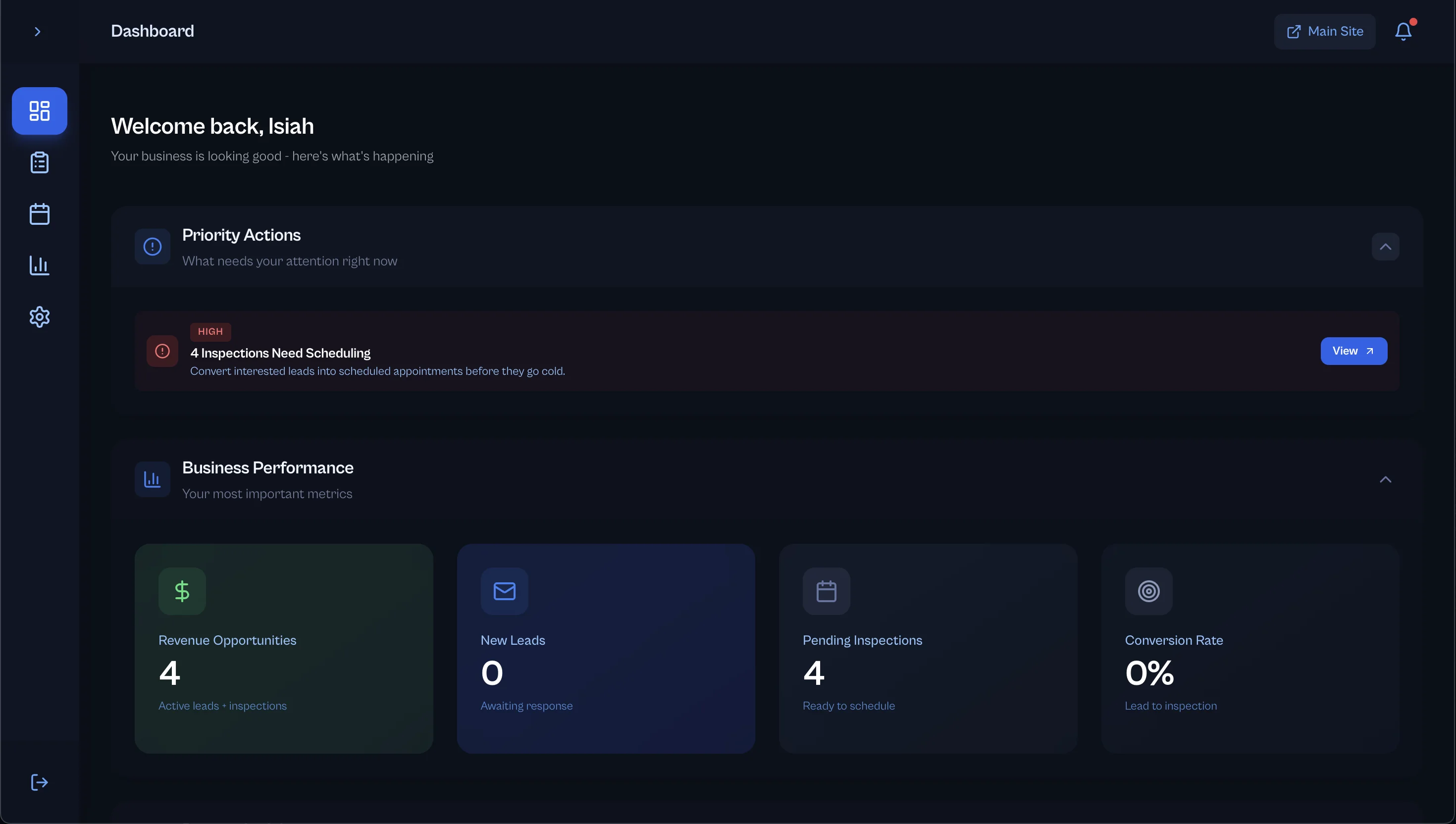Collapse the Priority Actions section
1456x824 pixels.
(x=1385, y=246)
